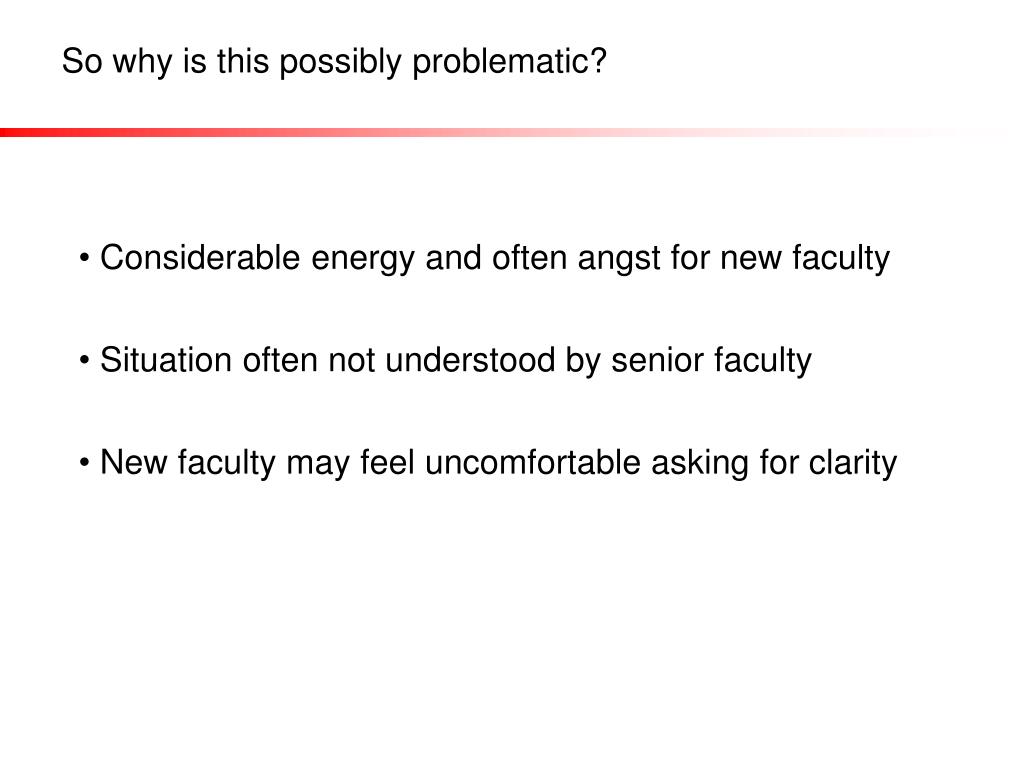The width and height of the screenshot is (1024, 768).
Task: Click the word 'So' starting the title
Action: [x=82, y=61]
